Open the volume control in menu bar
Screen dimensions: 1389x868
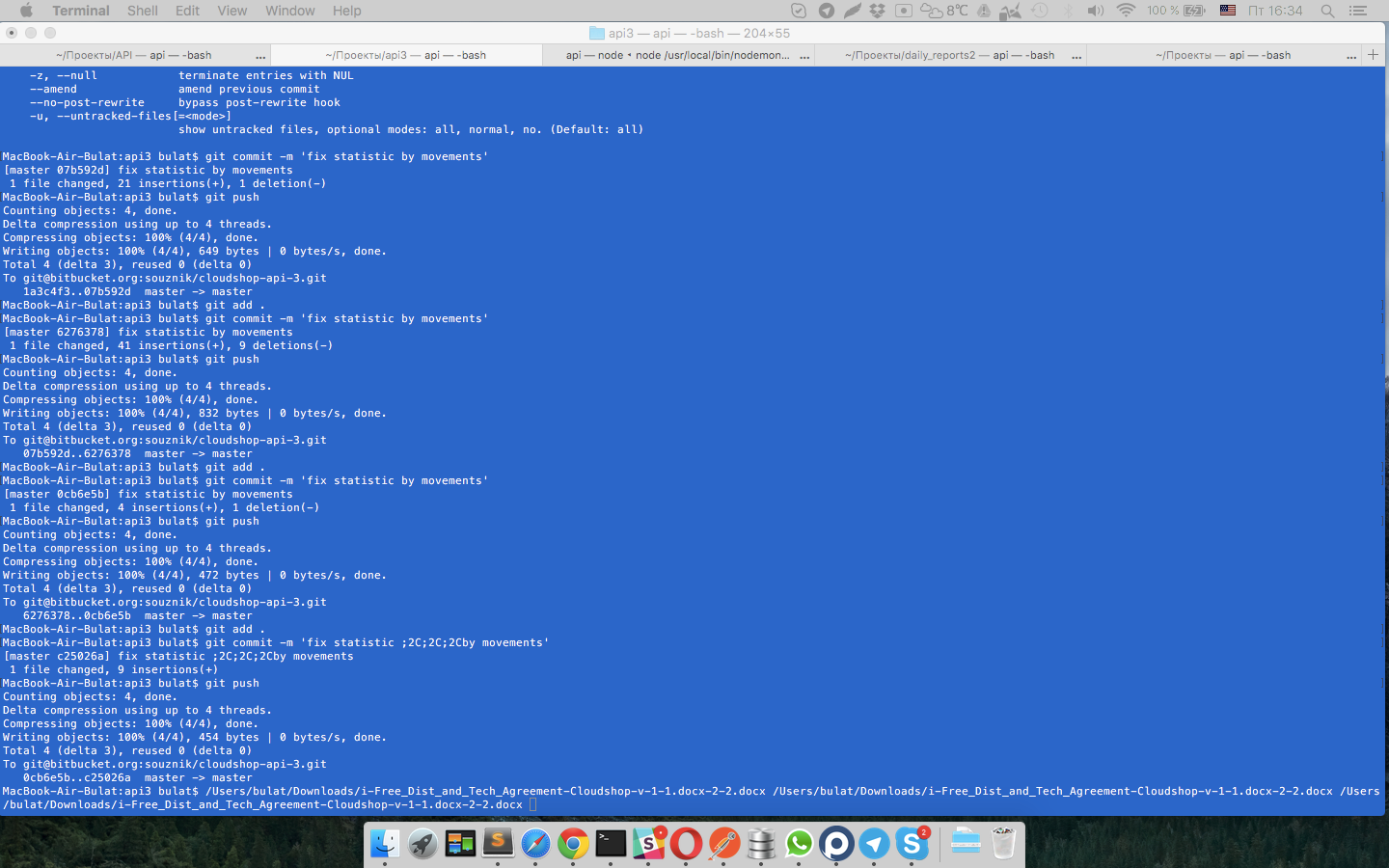pos(1096,11)
